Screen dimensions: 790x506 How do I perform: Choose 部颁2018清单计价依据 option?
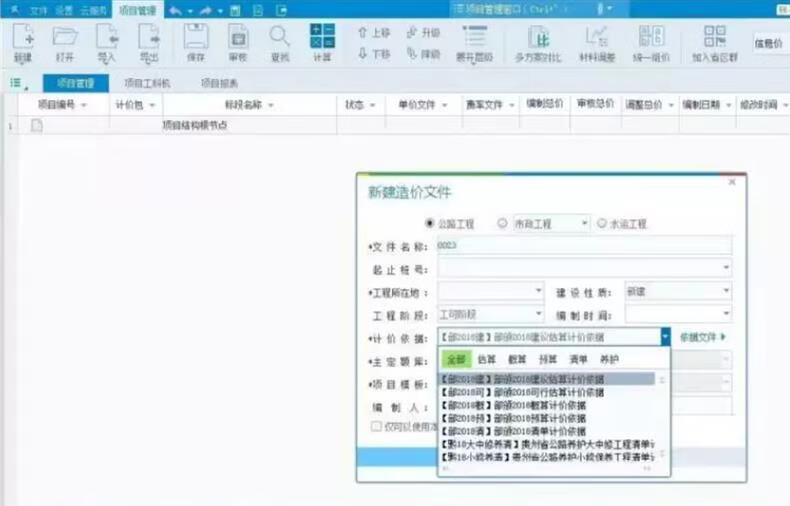tap(548, 431)
